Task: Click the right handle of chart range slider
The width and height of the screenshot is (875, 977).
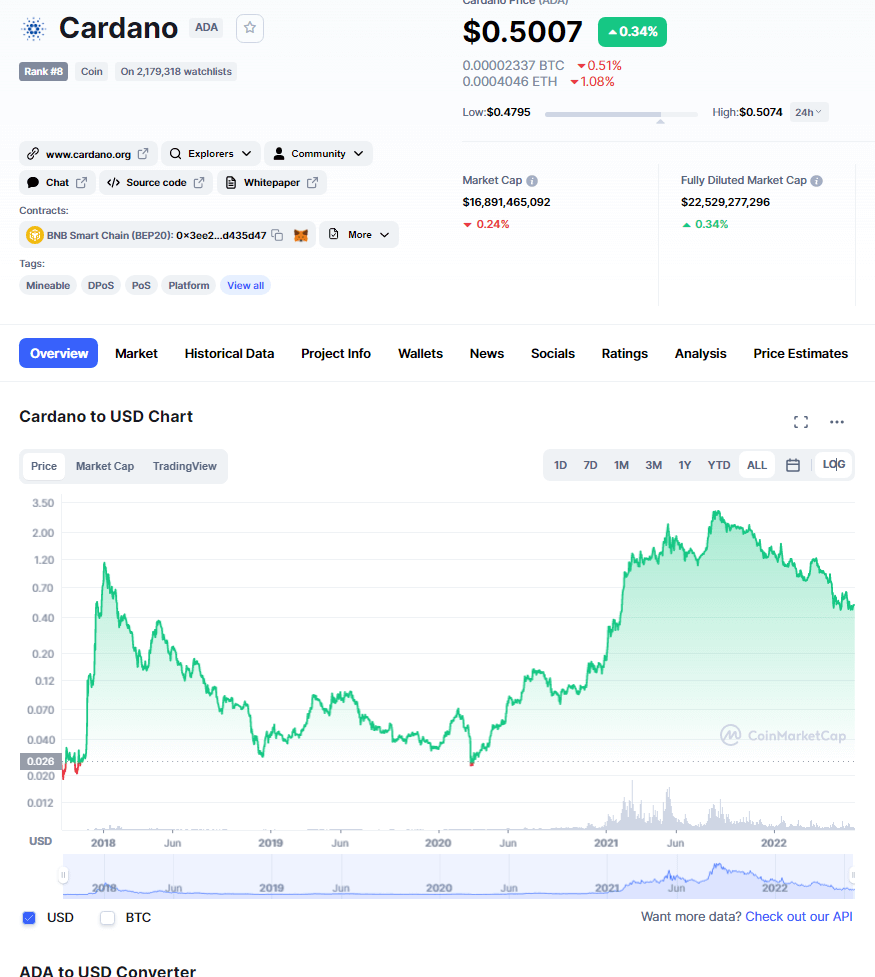Action: pos(853,875)
